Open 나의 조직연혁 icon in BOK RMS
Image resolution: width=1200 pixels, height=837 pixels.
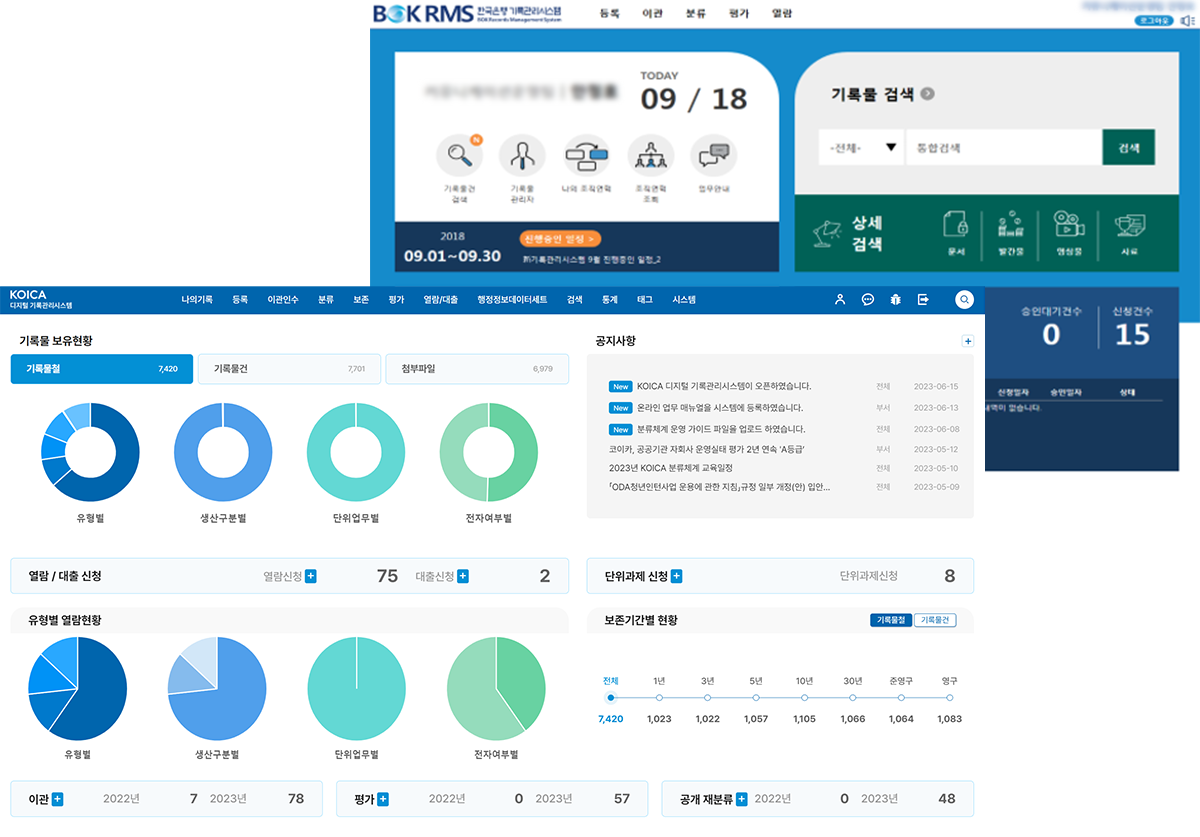pos(587,155)
